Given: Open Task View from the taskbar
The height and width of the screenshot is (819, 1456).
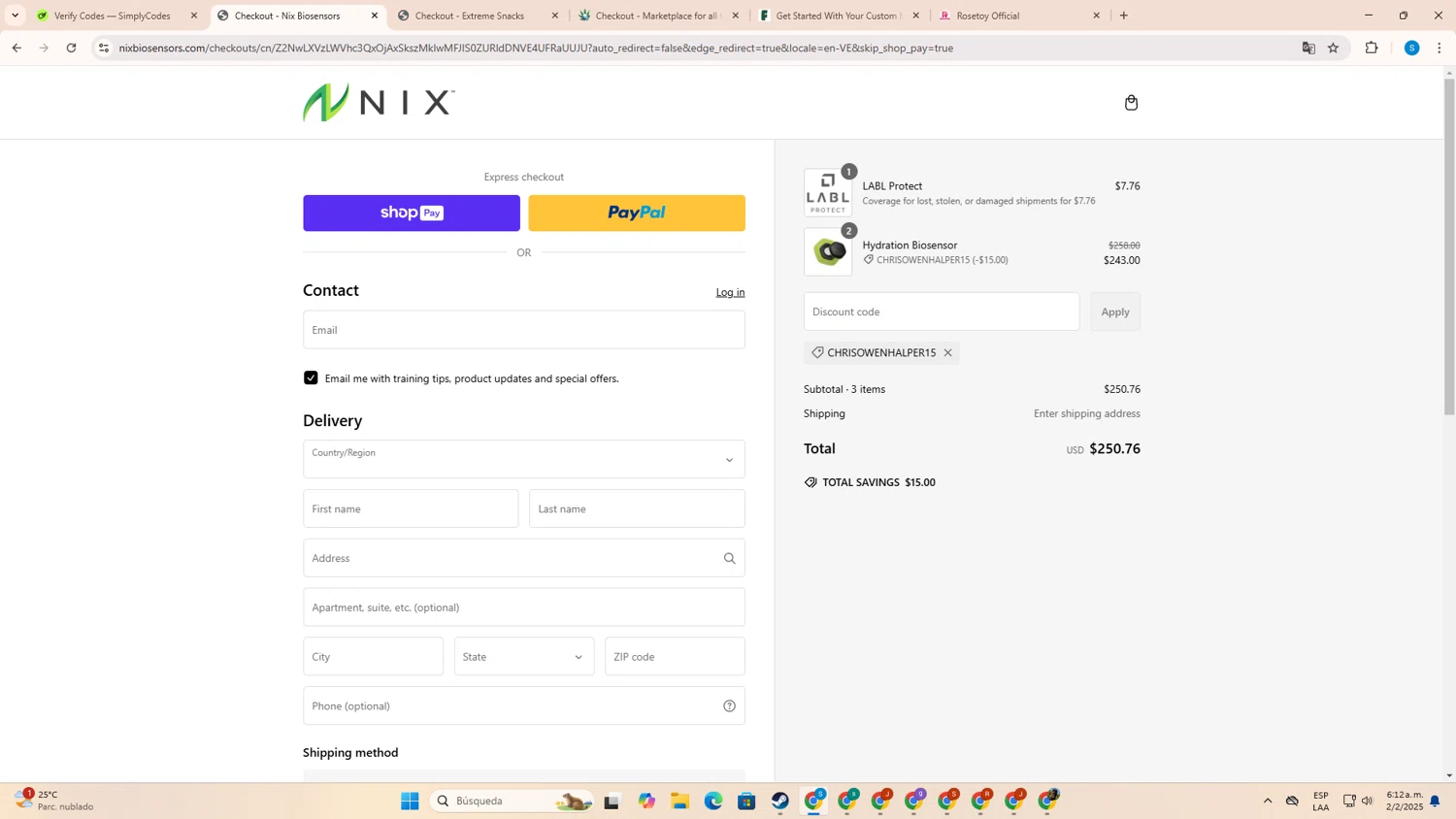Looking at the screenshot, I should coord(612,801).
